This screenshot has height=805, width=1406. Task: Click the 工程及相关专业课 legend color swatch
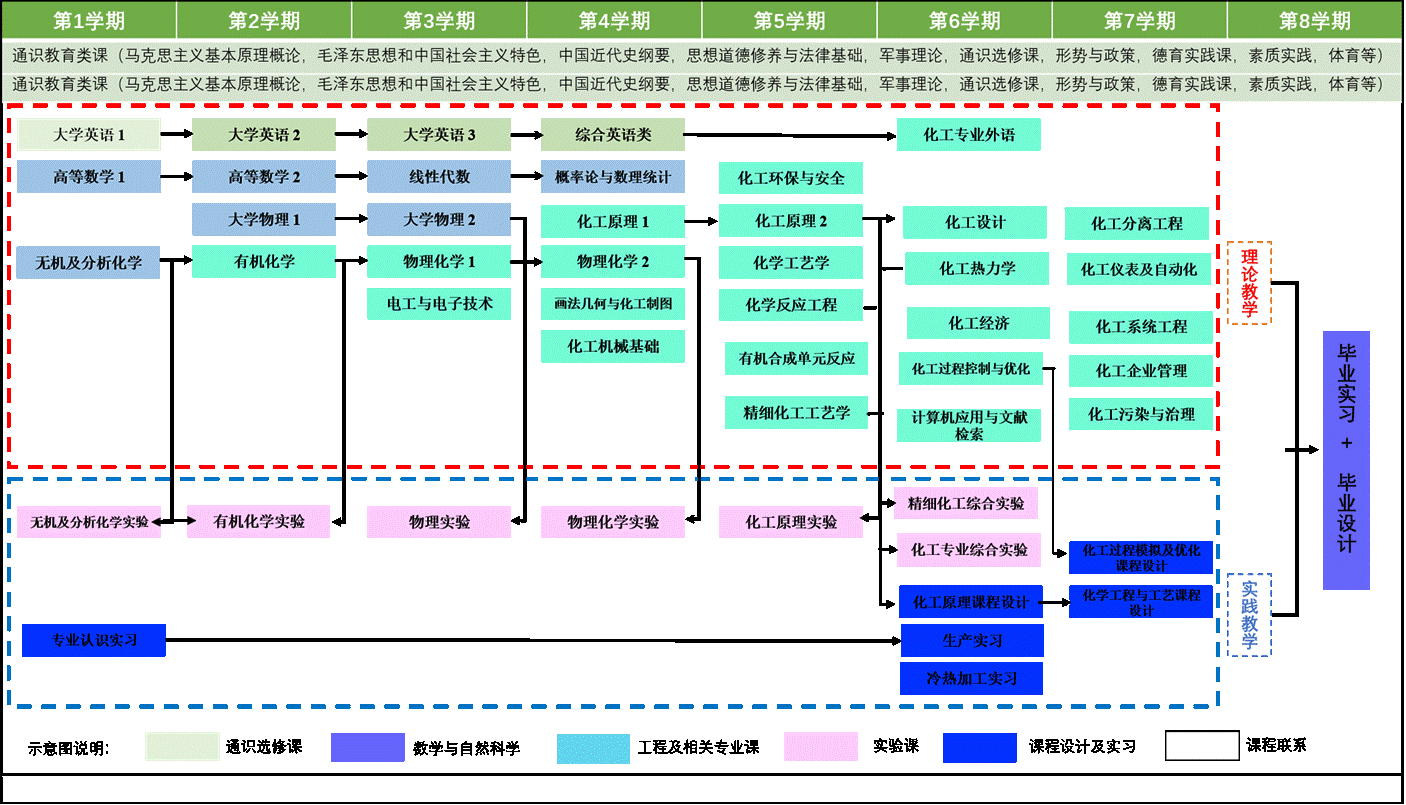coord(593,747)
